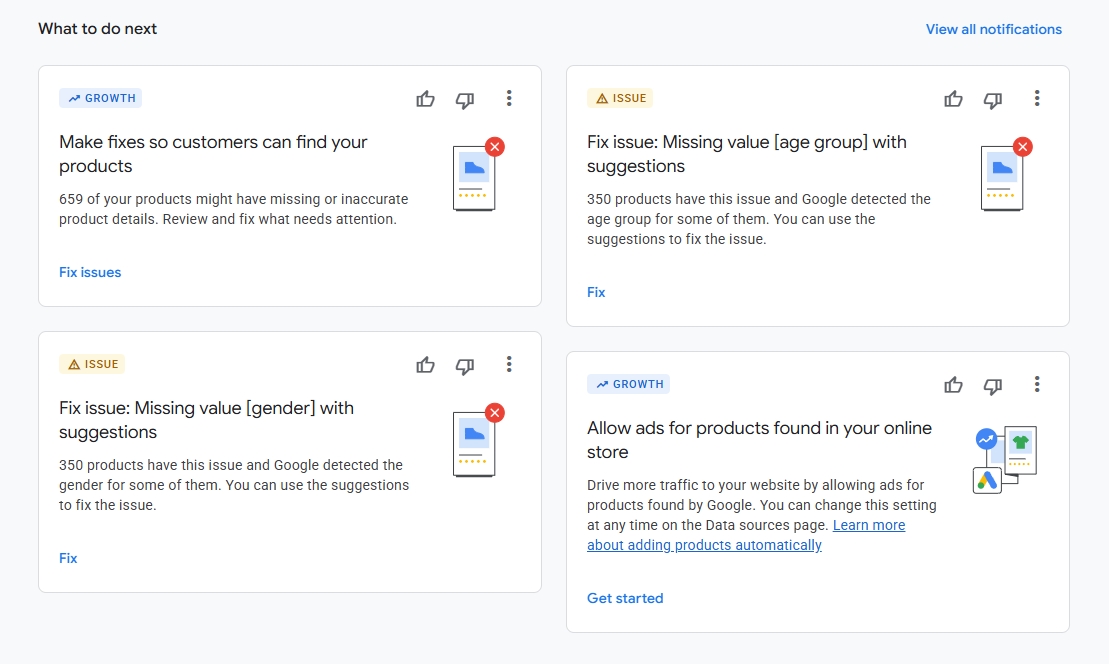
Task: Give thumbs up on the gender issue card
Action: (x=425, y=366)
